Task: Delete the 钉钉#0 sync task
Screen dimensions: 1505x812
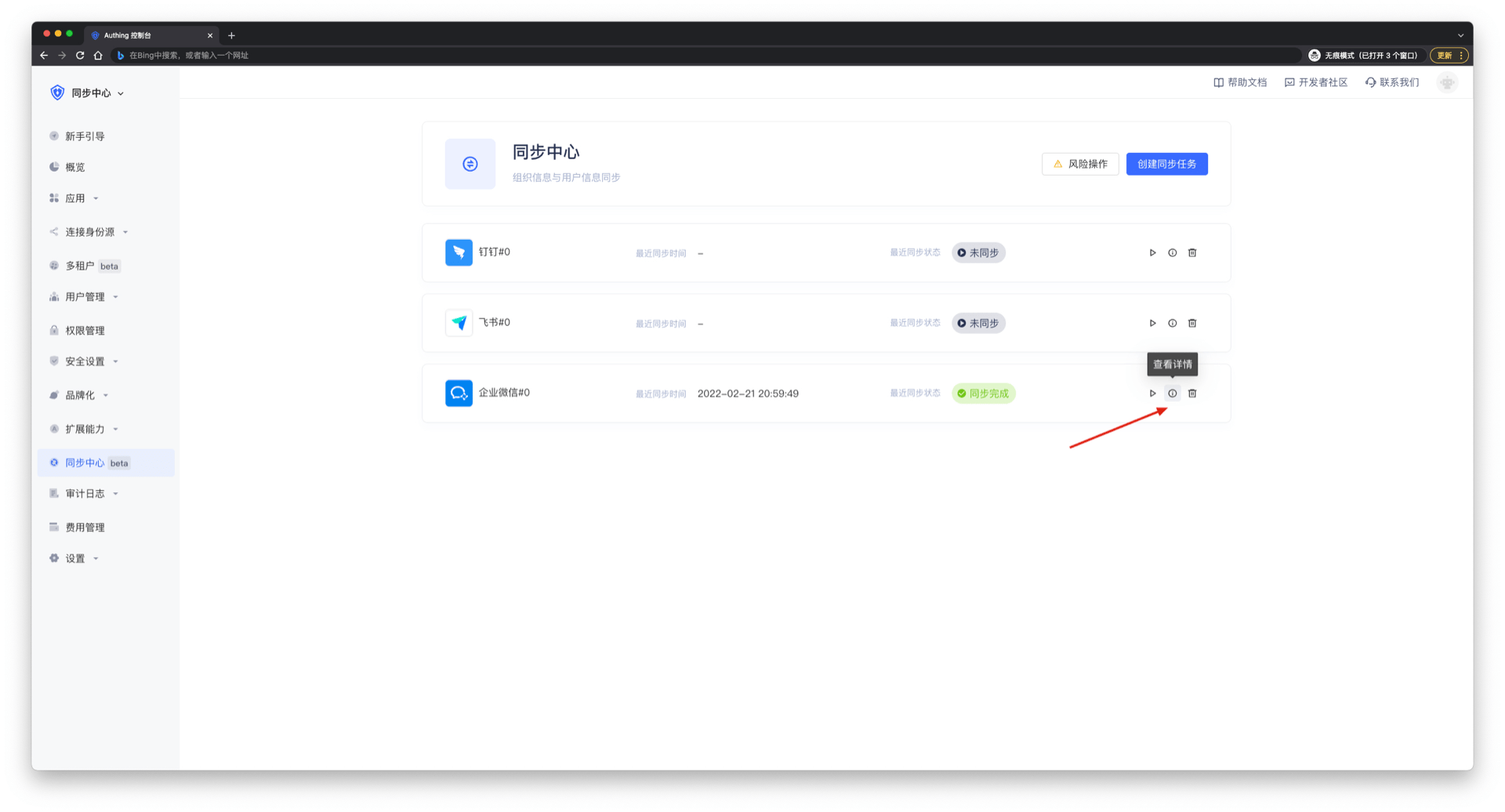Action: click(1192, 253)
